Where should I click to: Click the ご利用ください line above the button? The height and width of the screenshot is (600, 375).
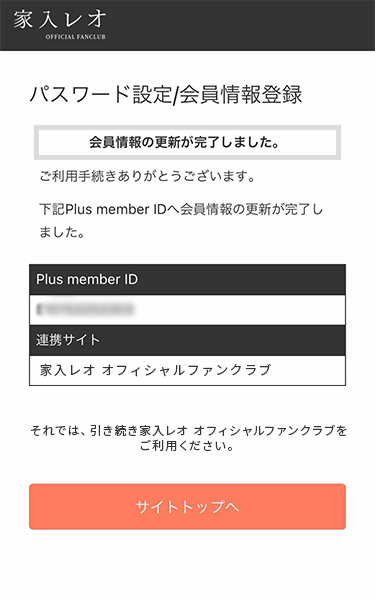[186, 446]
